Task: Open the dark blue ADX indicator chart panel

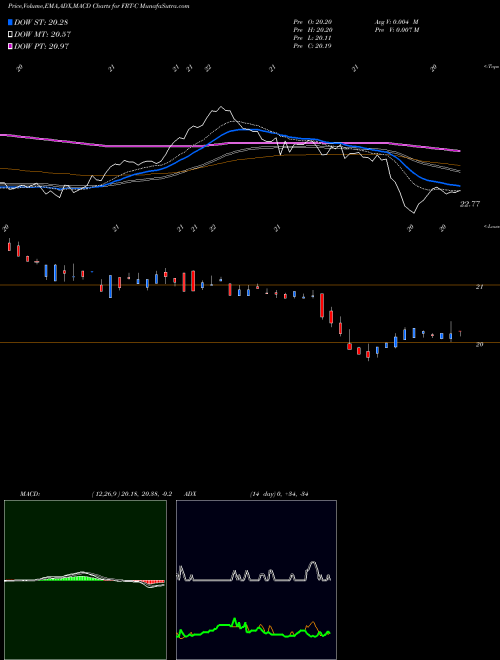Action: [256, 580]
